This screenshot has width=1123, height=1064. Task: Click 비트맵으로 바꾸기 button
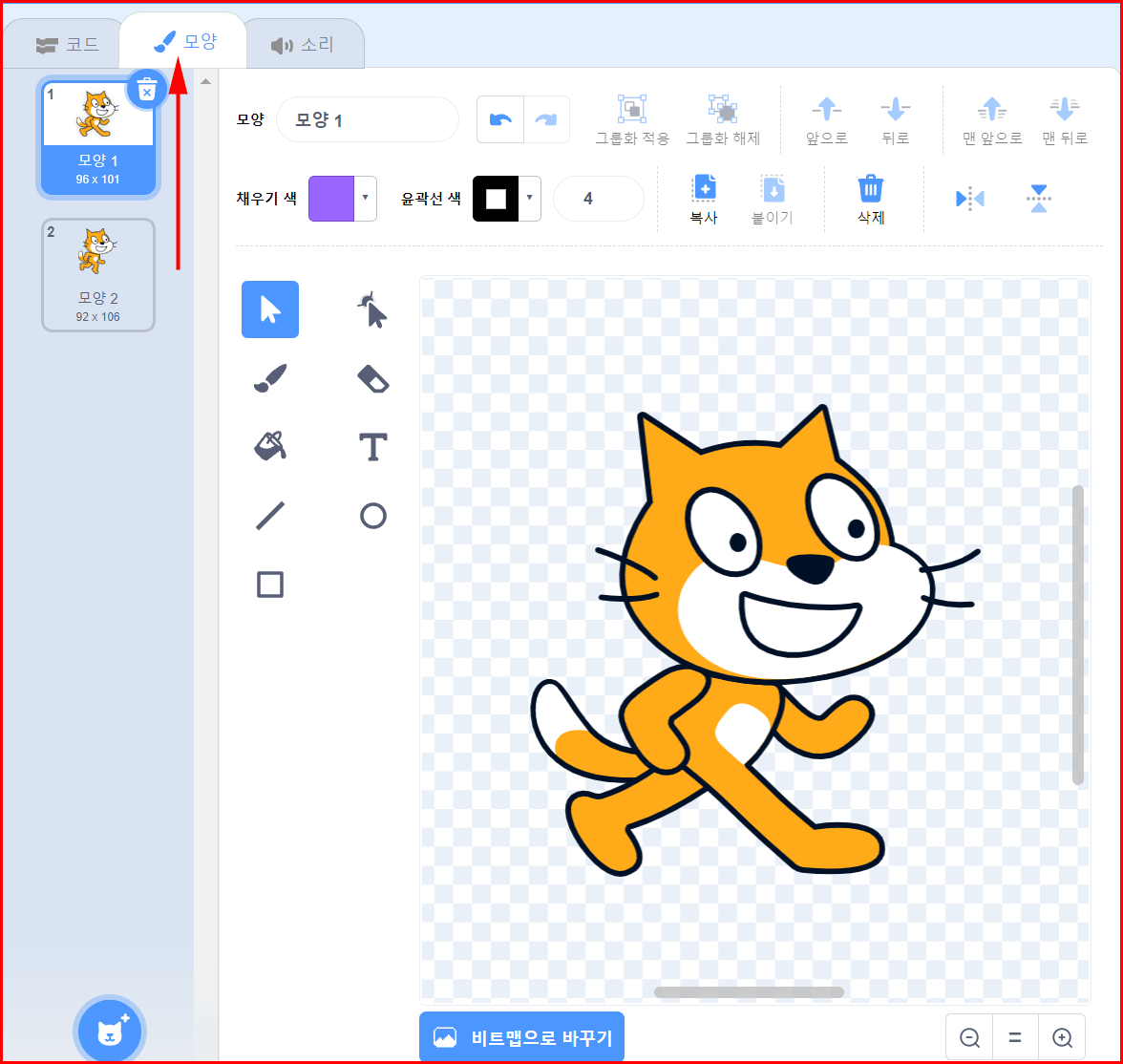pyautogui.click(x=522, y=1036)
